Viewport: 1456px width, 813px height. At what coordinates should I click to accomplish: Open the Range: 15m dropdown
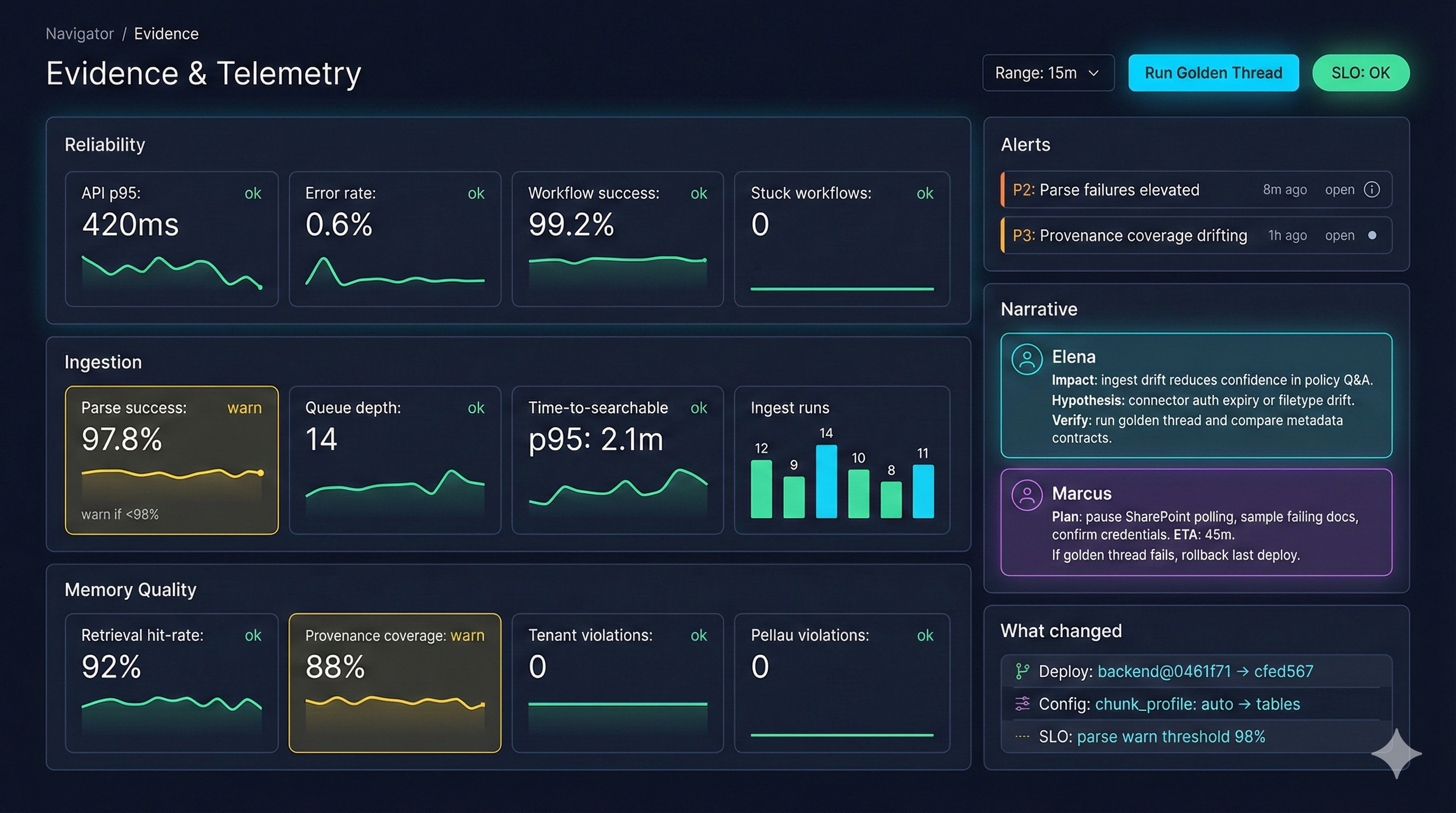(1048, 73)
